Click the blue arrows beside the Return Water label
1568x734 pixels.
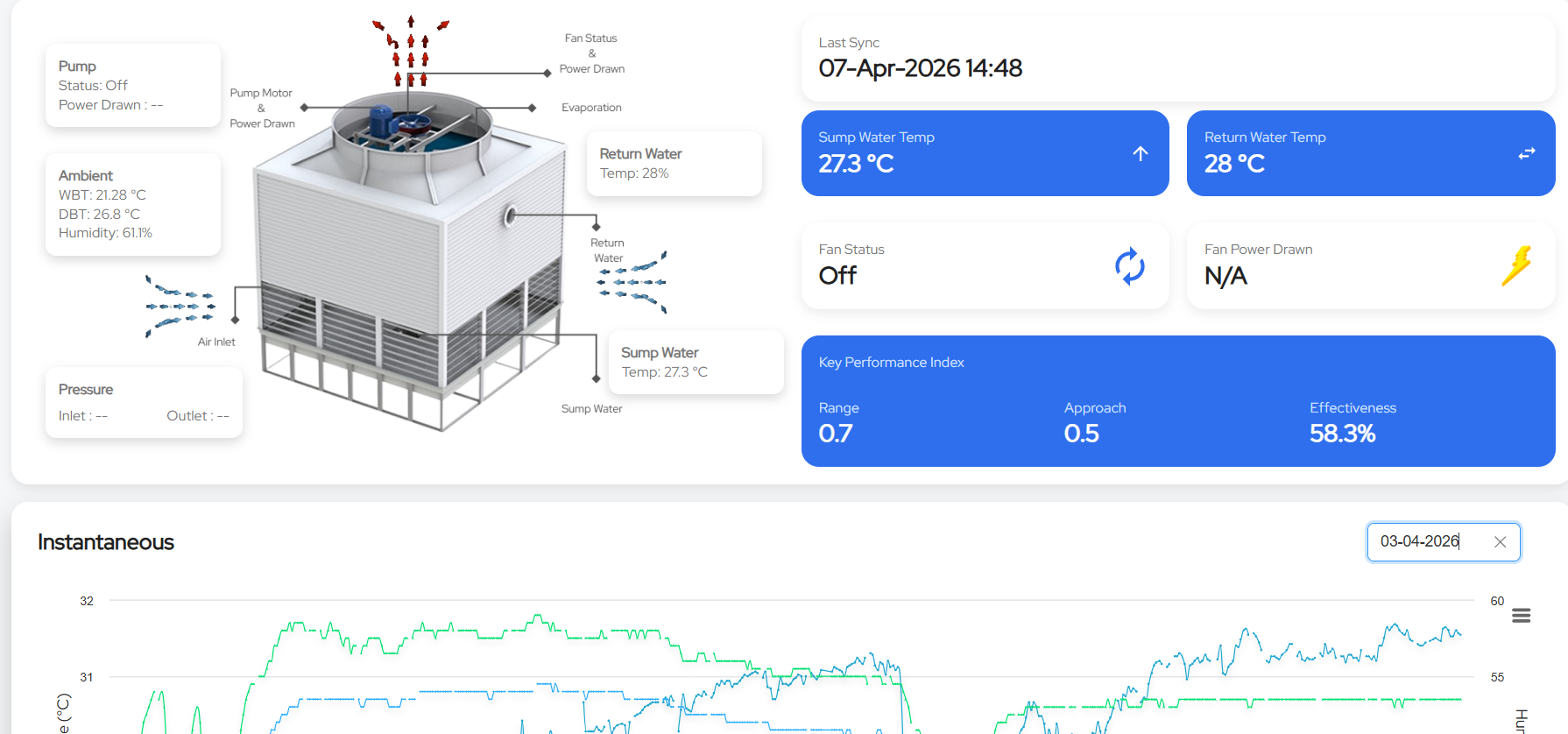632,282
